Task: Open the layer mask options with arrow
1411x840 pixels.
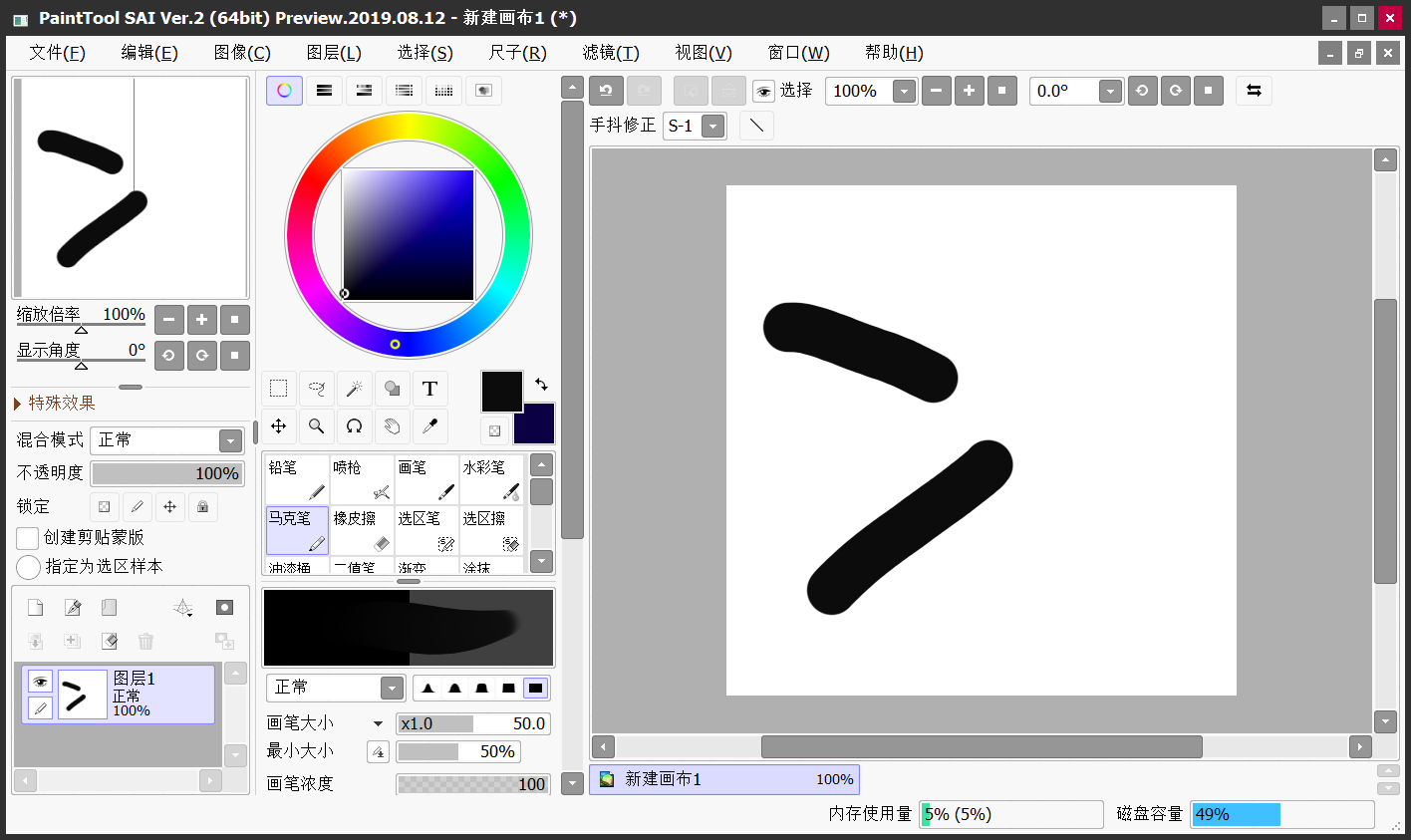Action: point(183,608)
